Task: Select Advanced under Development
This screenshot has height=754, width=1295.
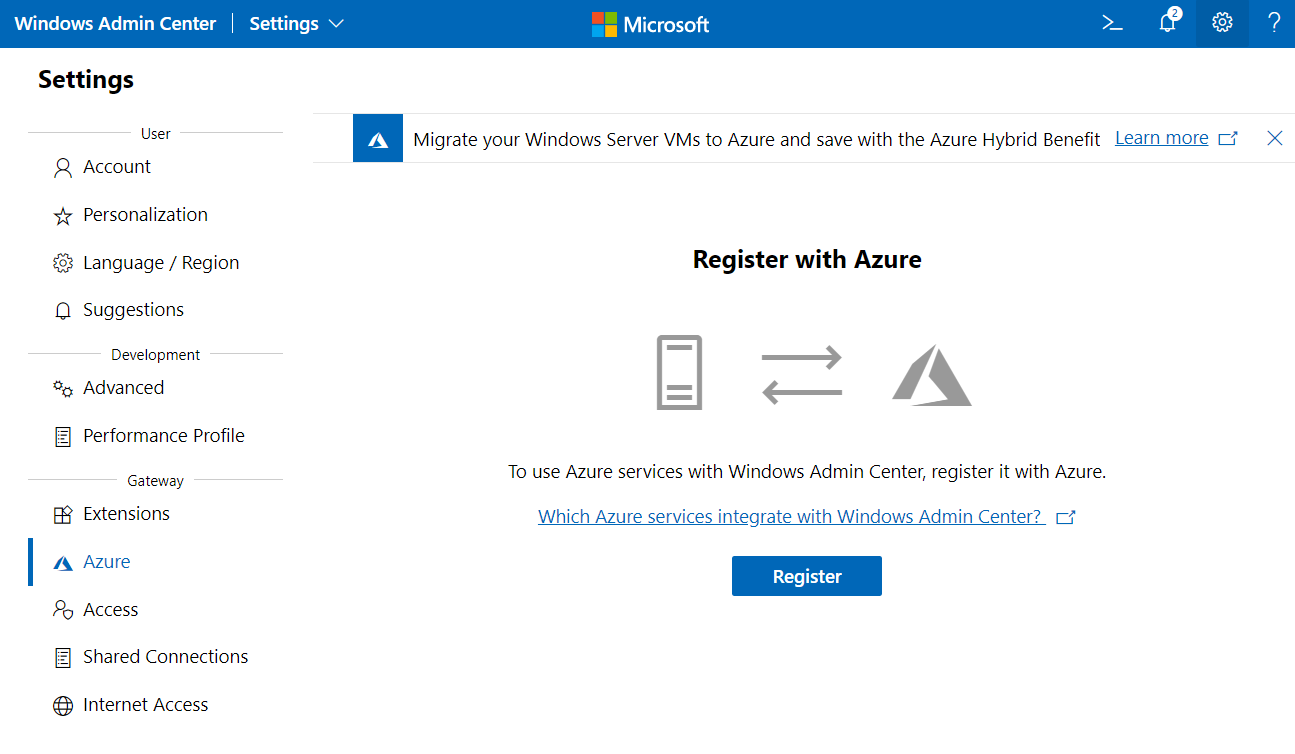Action: 123,388
